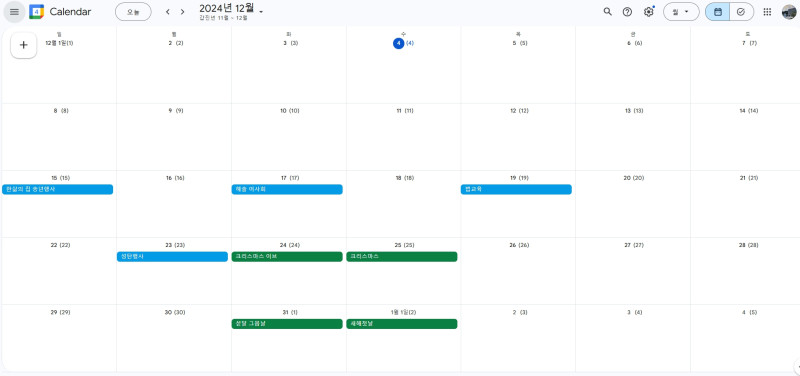
Task: Open the Google apps grid icon
Action: click(x=767, y=12)
